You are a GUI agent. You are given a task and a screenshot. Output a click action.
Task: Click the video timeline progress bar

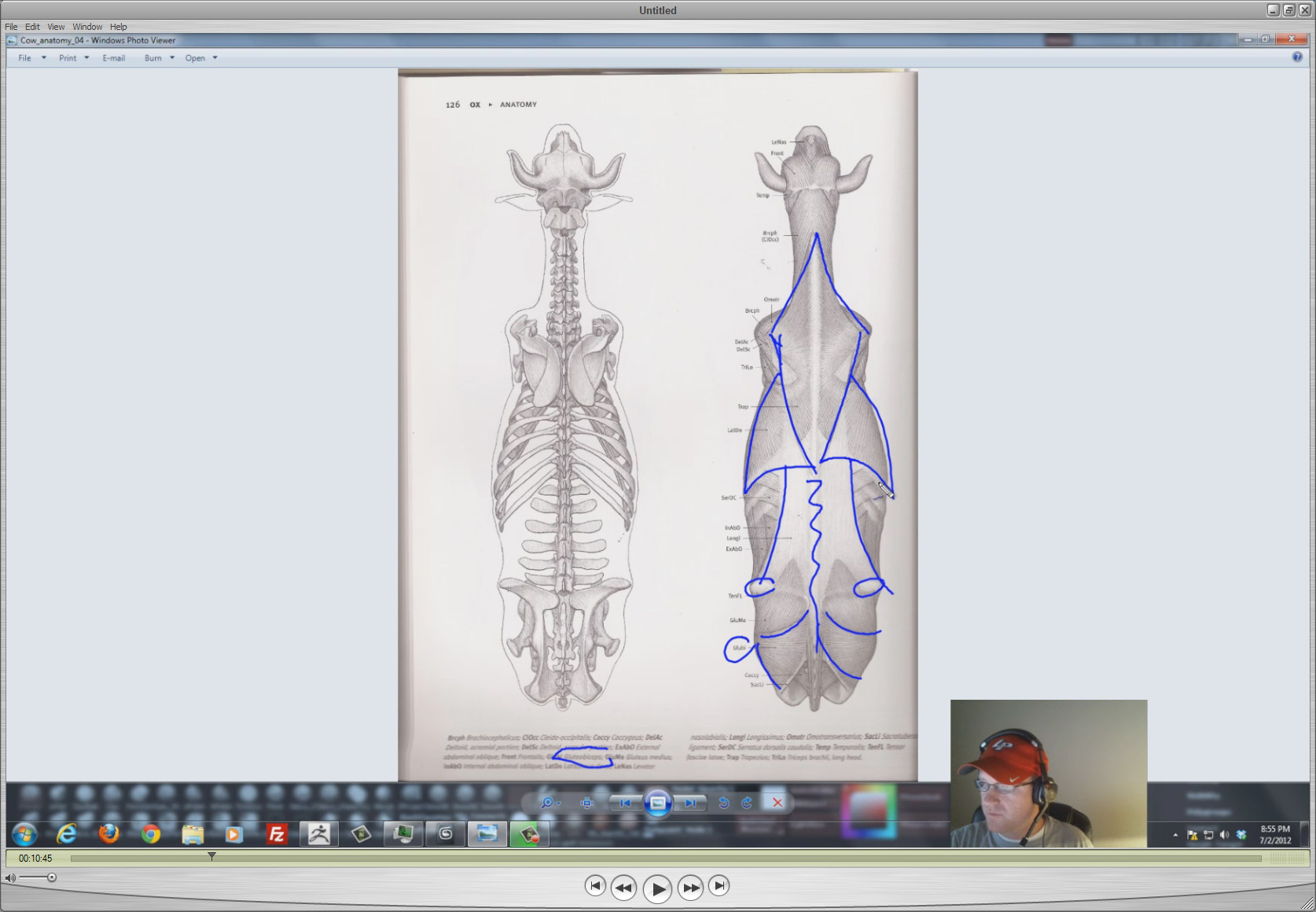pyautogui.click(x=666, y=858)
